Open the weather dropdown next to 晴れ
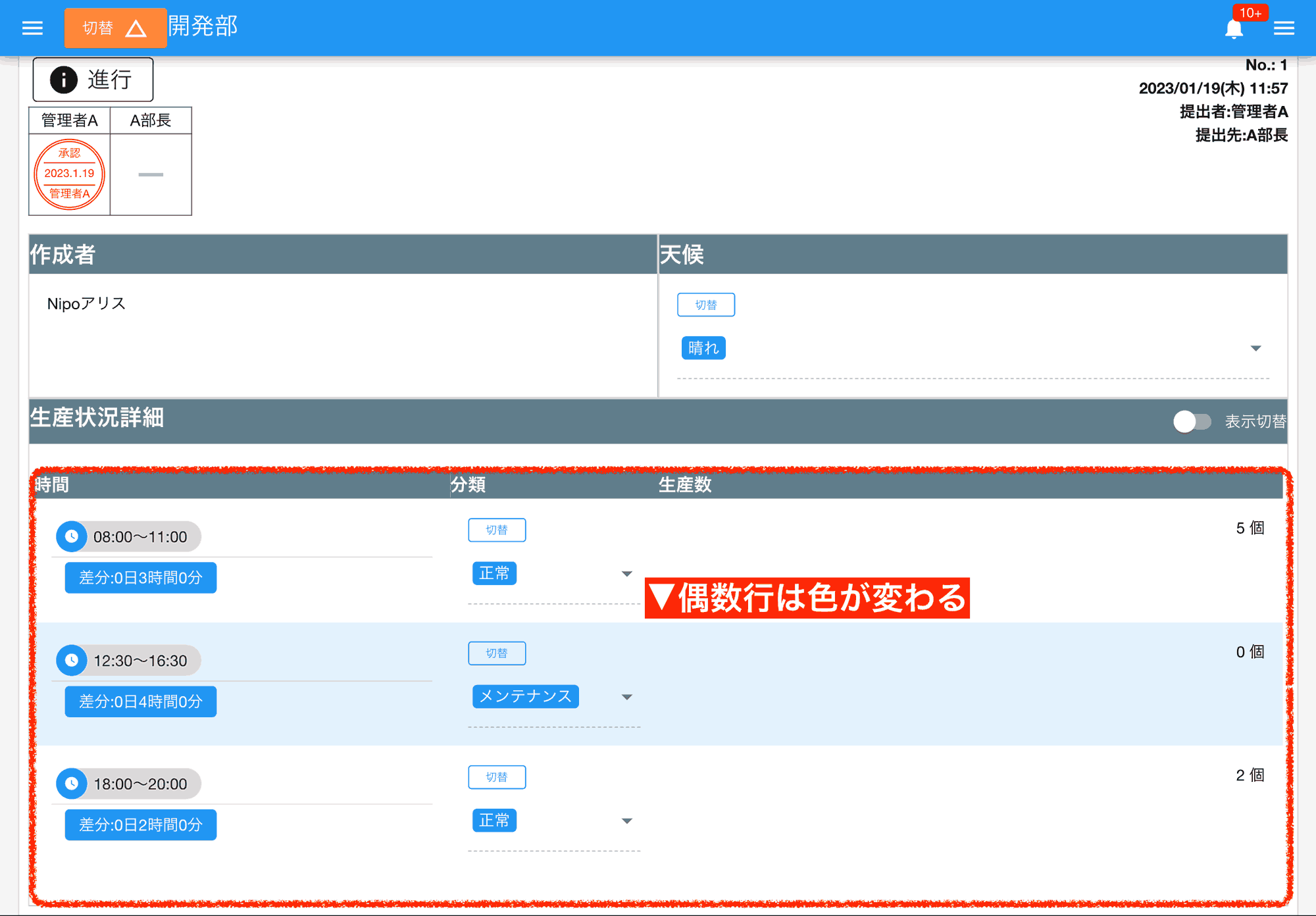 click(x=1255, y=348)
